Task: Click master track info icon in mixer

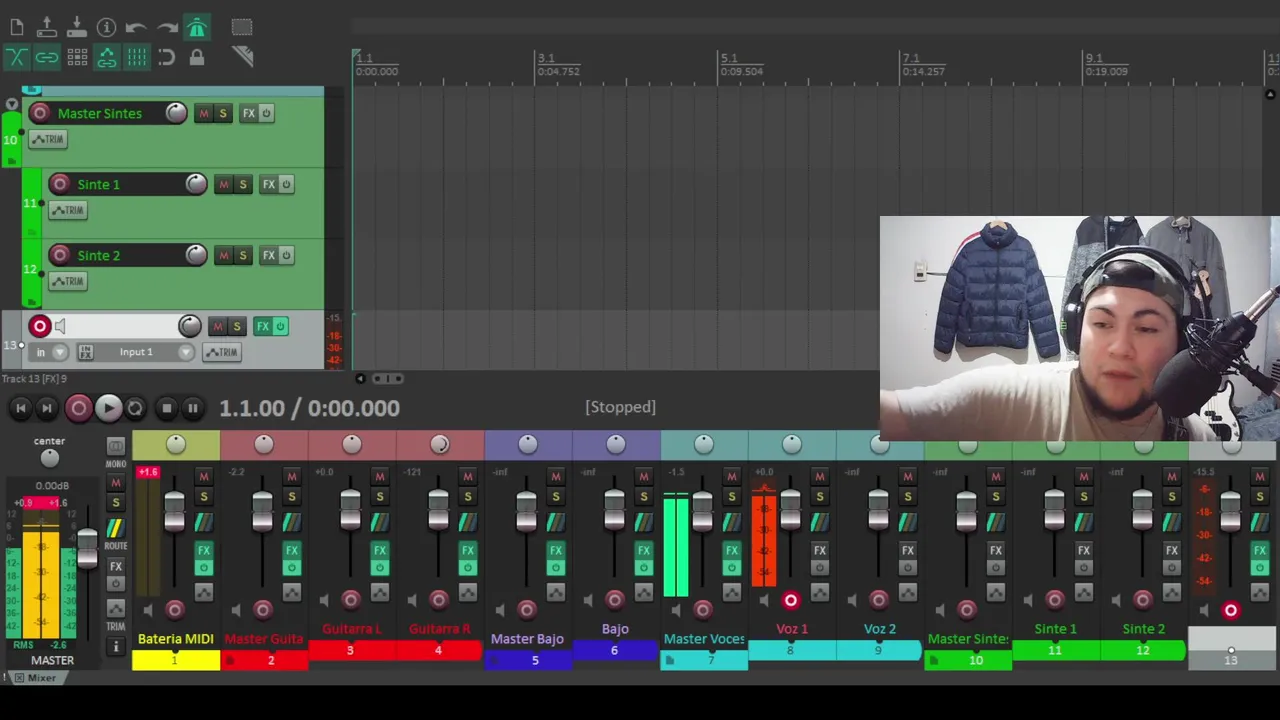Action: coord(116,647)
